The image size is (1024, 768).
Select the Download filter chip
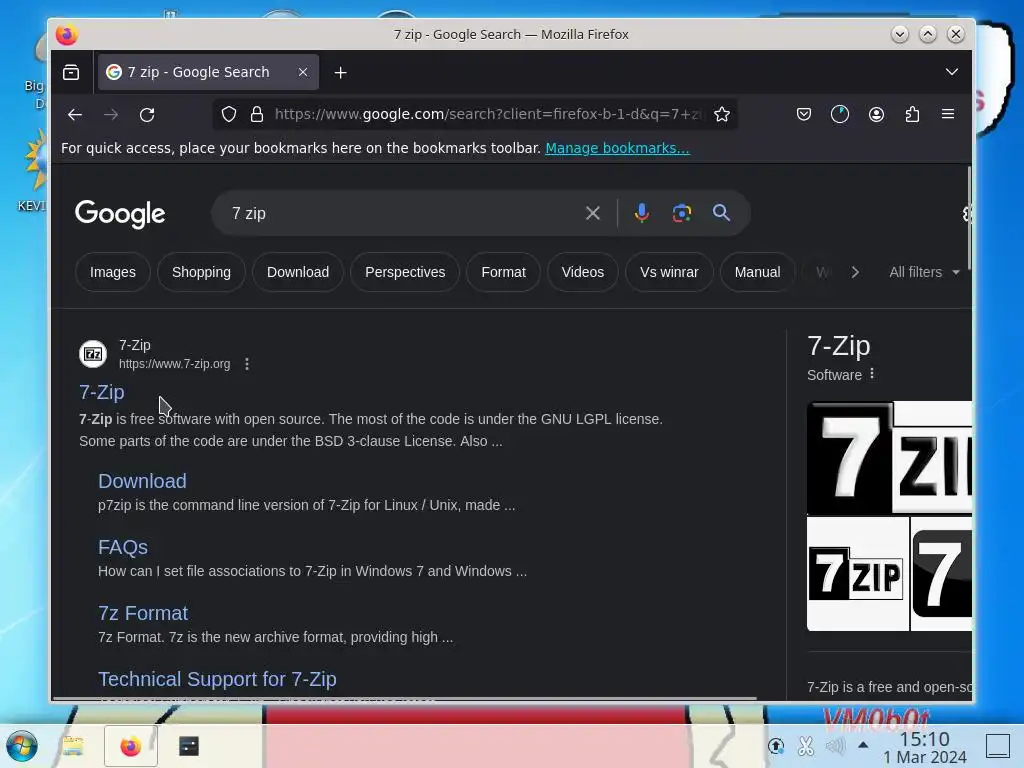tap(298, 272)
